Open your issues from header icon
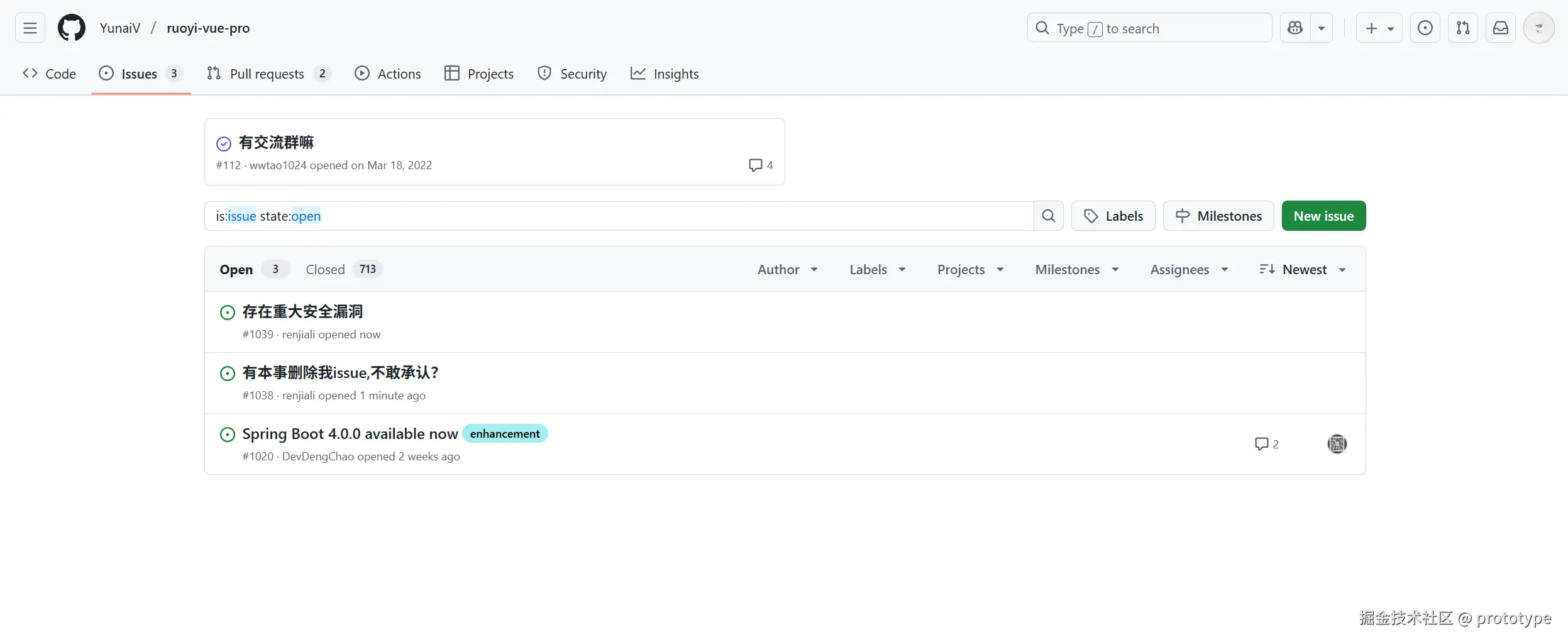 [1425, 28]
